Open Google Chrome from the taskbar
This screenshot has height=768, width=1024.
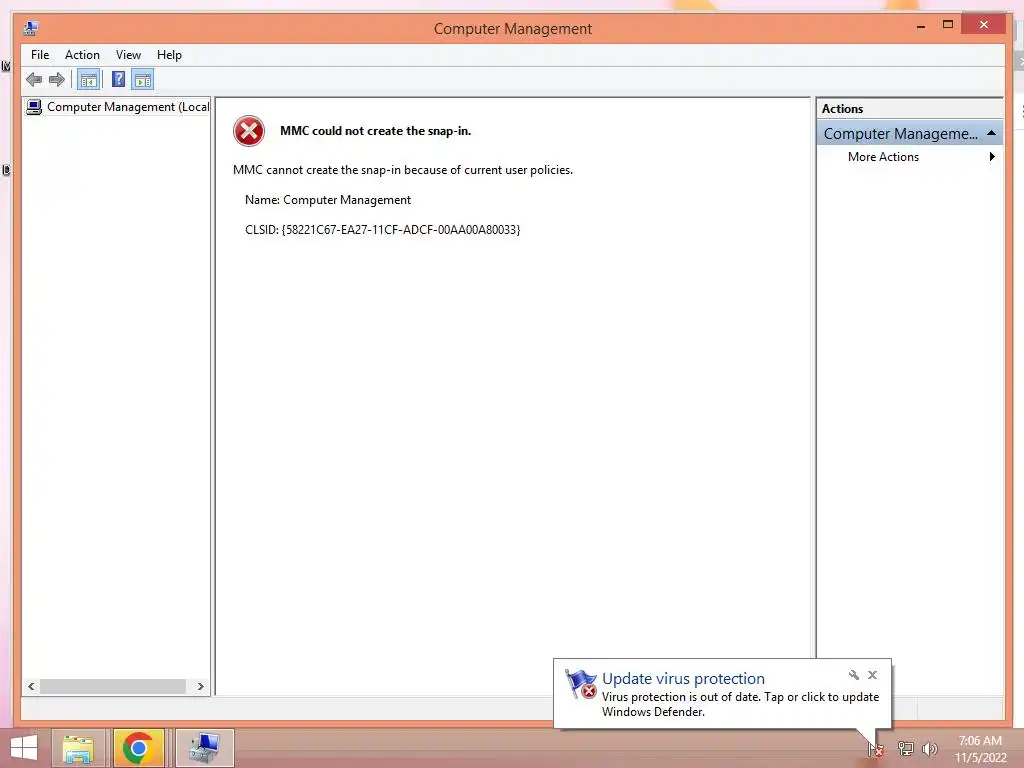(138, 748)
